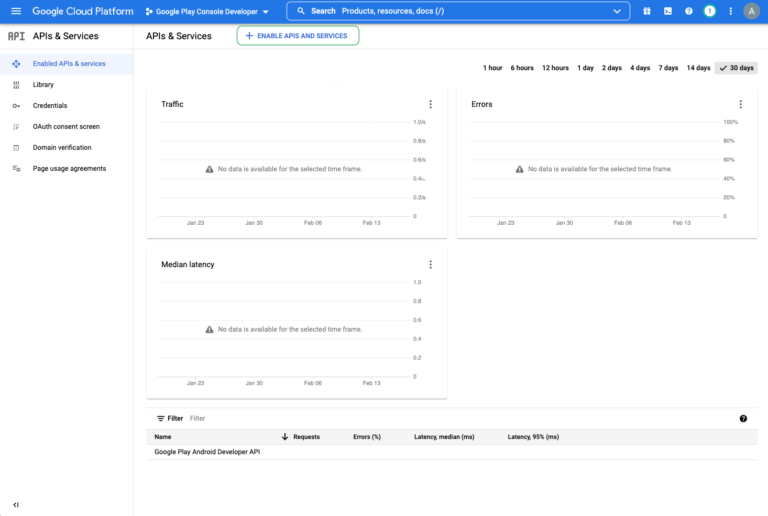
Task: Click the OAuth consent screen icon
Action: coord(16,126)
